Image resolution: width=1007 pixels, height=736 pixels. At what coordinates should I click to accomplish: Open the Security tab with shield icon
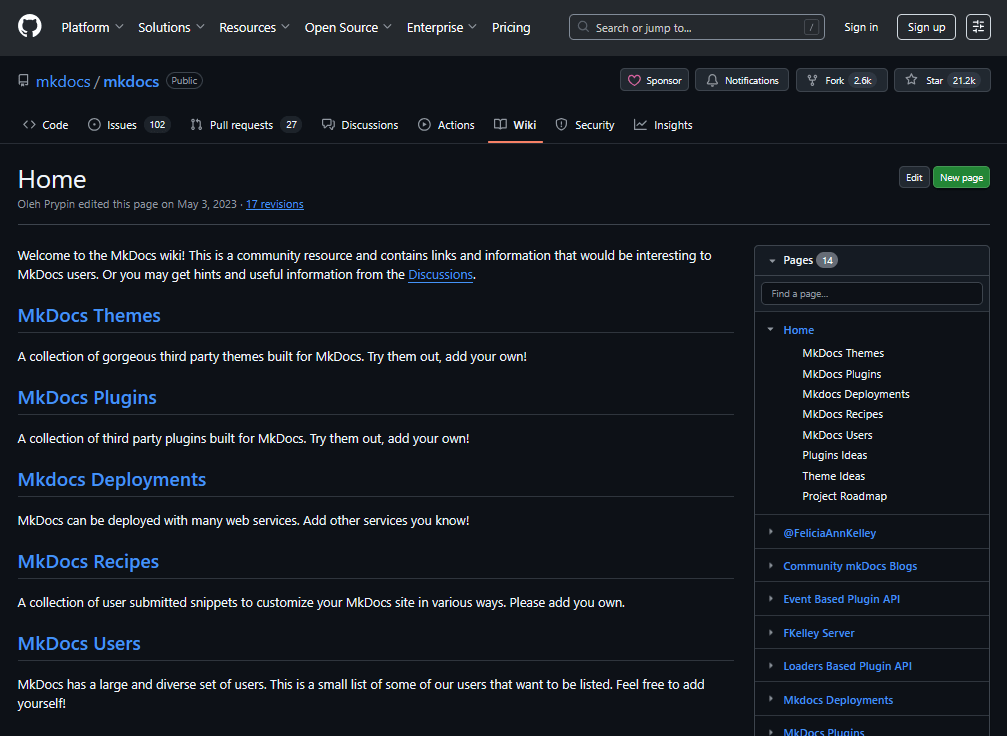(585, 125)
